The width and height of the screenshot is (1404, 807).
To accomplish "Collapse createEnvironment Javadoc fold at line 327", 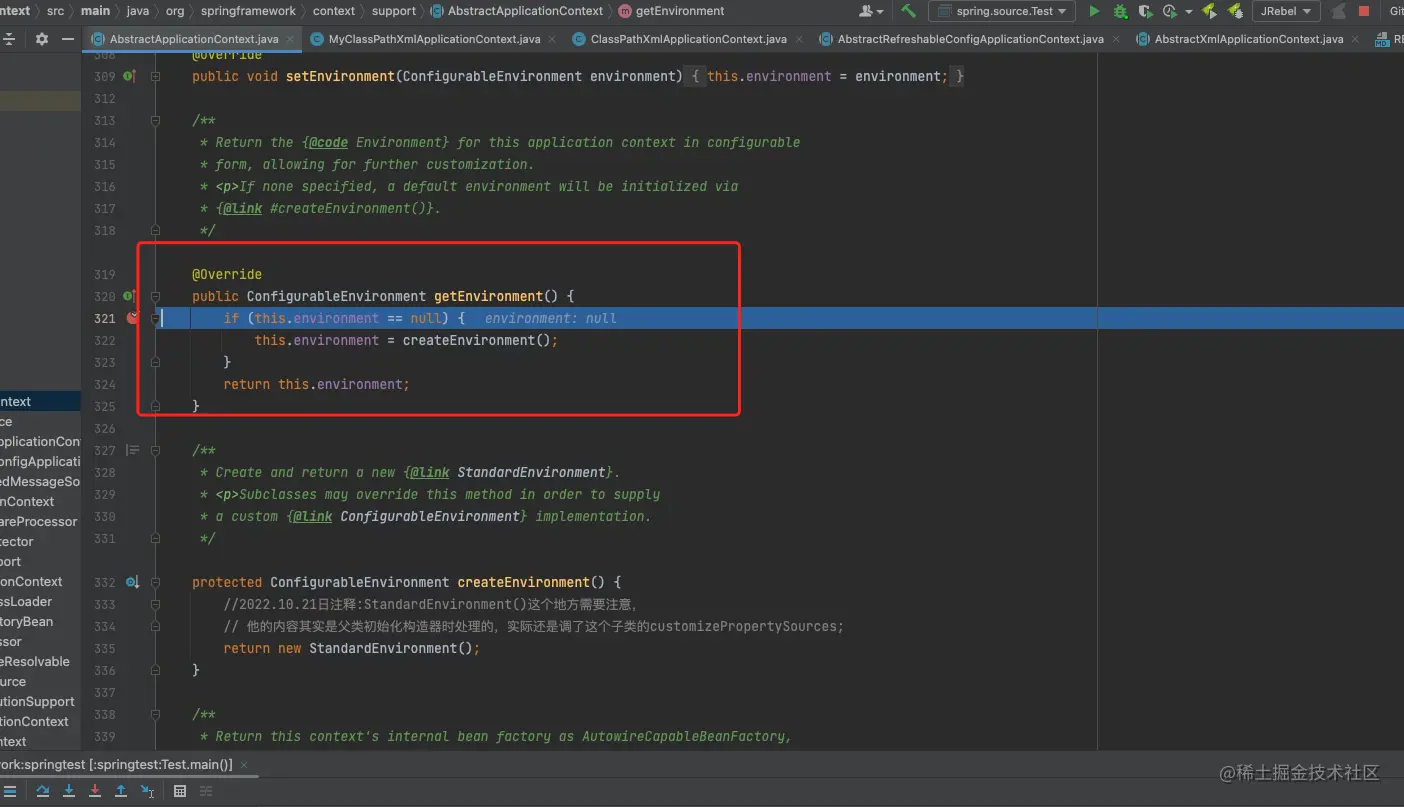I will tap(155, 450).
